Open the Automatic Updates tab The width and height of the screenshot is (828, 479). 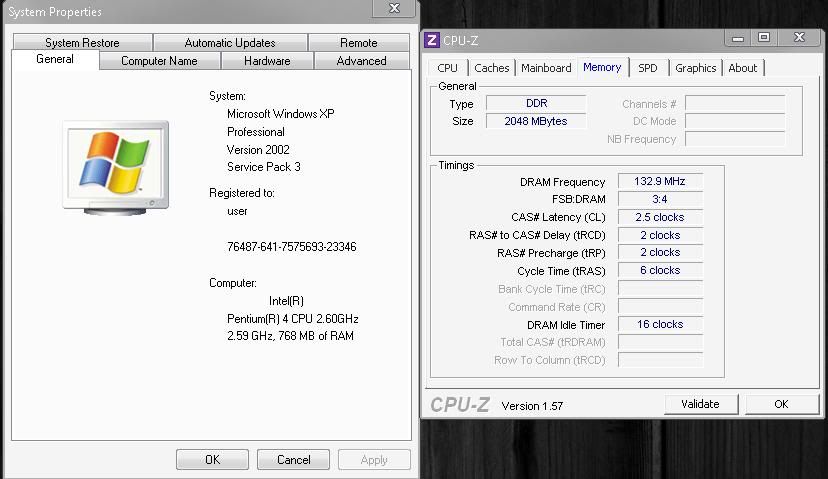(230, 43)
